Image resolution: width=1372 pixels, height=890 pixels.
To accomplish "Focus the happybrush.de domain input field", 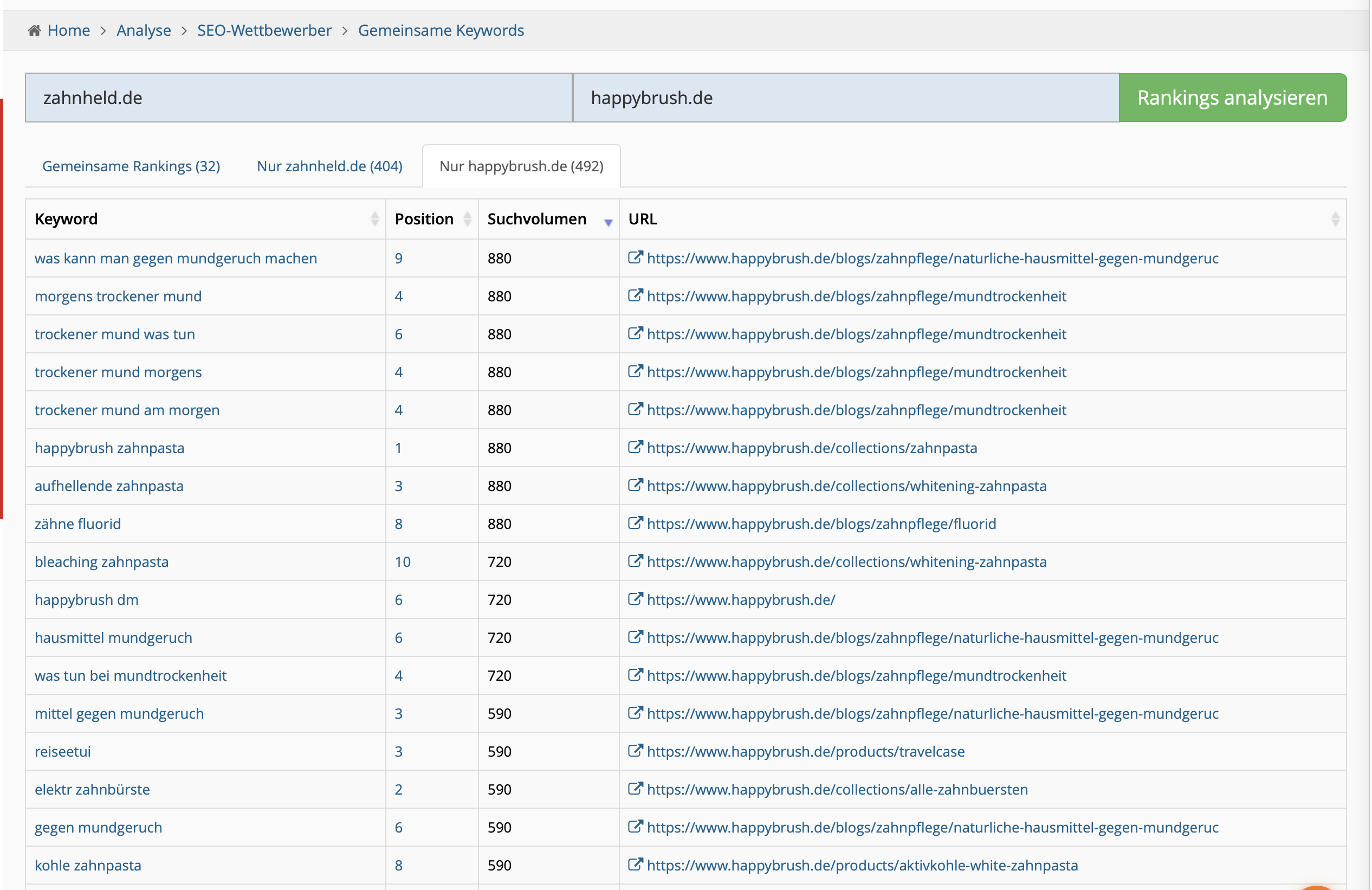I will tap(846, 98).
